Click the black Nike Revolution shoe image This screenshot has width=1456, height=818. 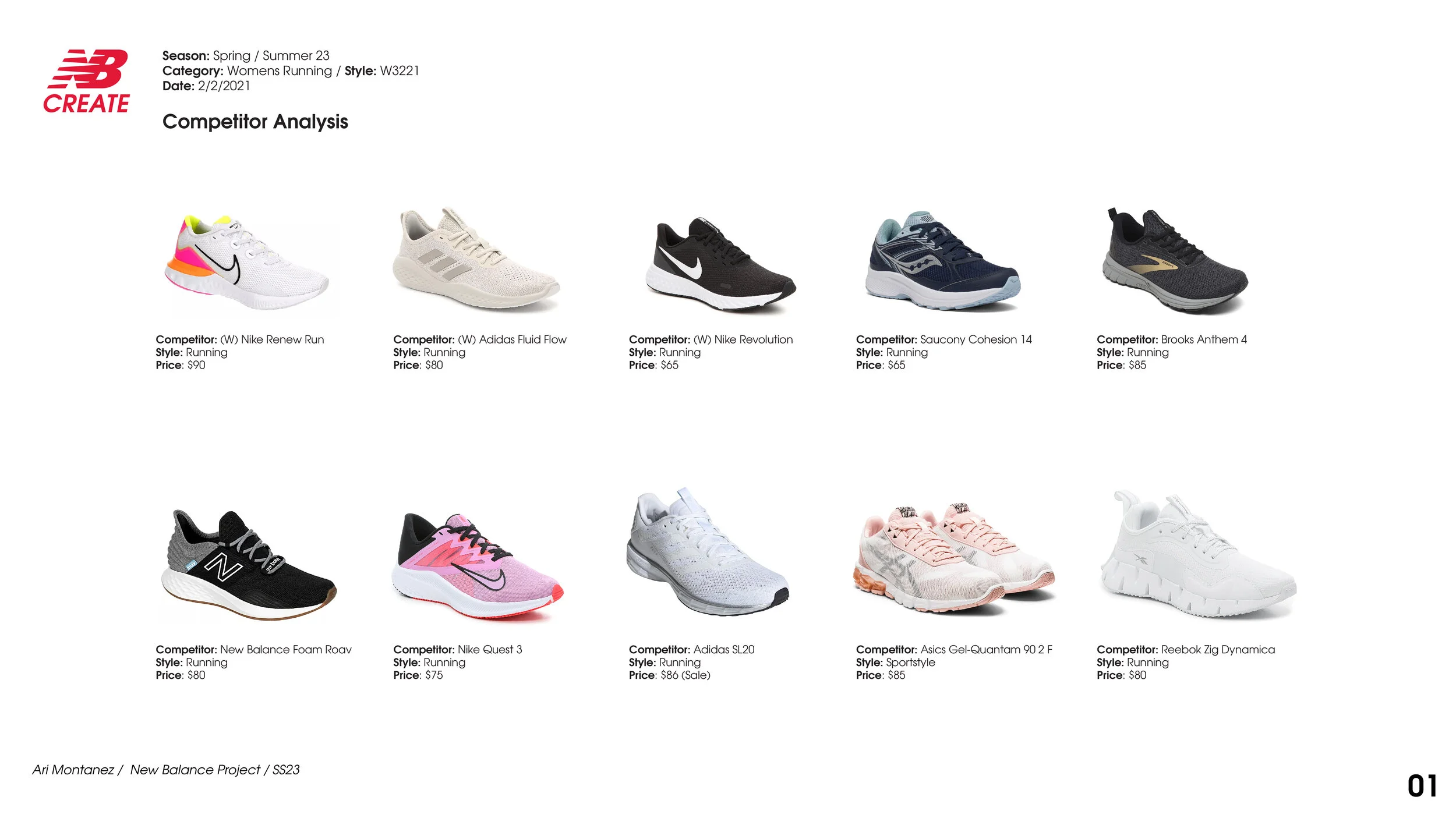[720, 264]
